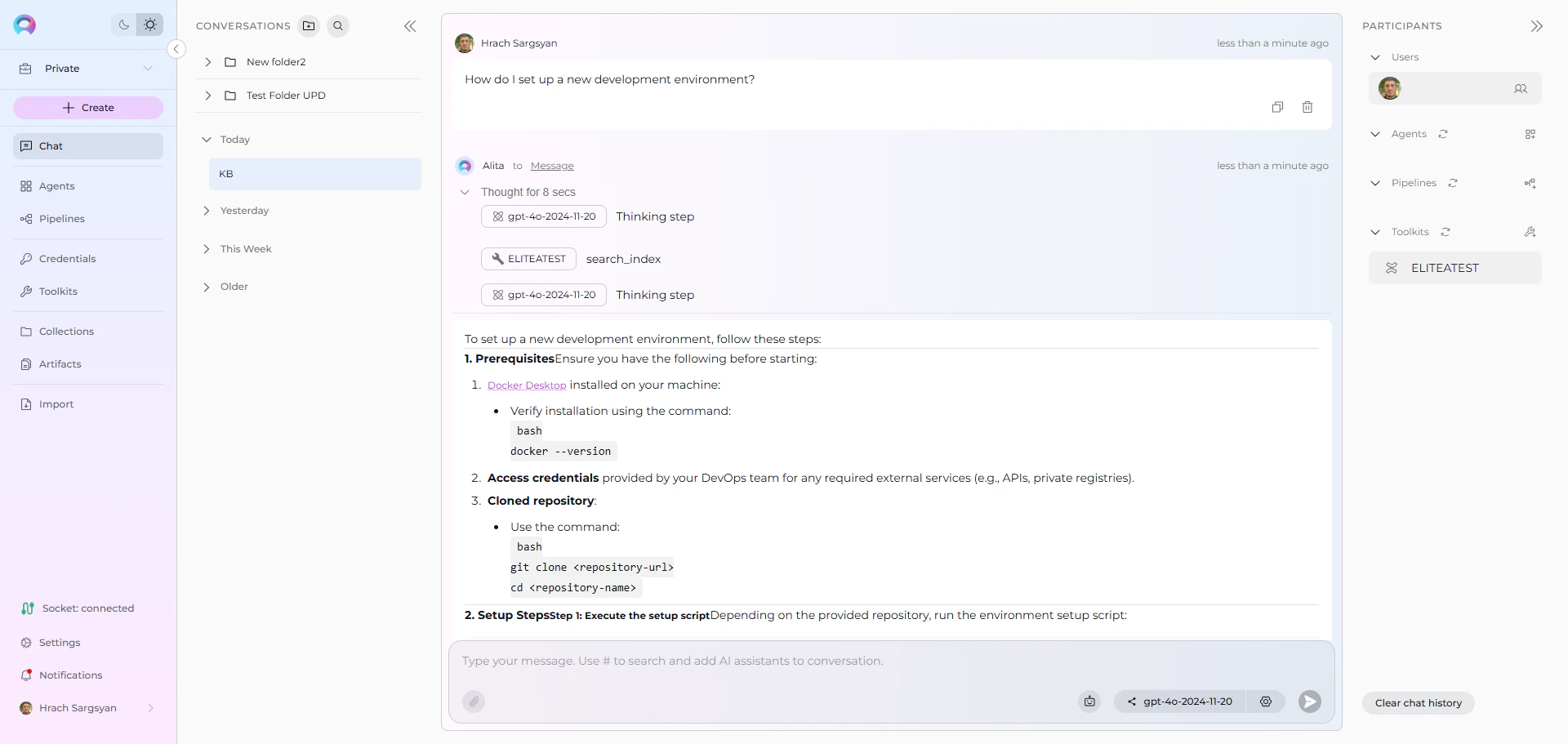Create a new conversation folder
Image resolution: width=1568 pixels, height=744 pixels.
[309, 25]
